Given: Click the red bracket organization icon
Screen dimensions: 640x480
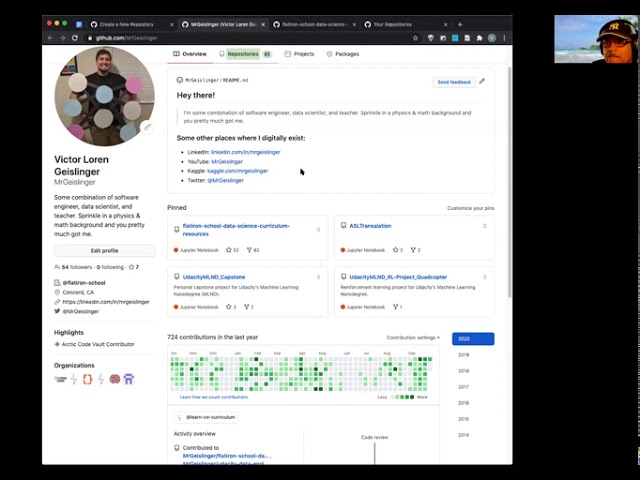Looking at the screenshot, I should click(x=87, y=379).
